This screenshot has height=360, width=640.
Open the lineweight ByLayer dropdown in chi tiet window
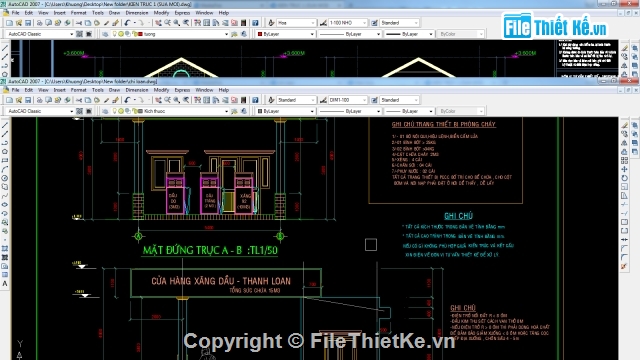click(430, 111)
